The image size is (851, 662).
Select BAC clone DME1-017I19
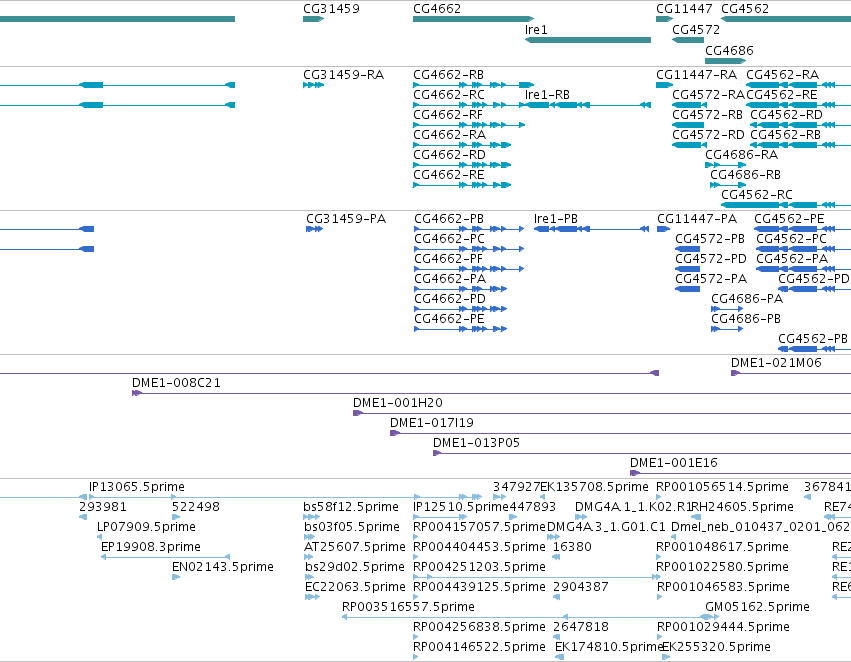pos(620,434)
